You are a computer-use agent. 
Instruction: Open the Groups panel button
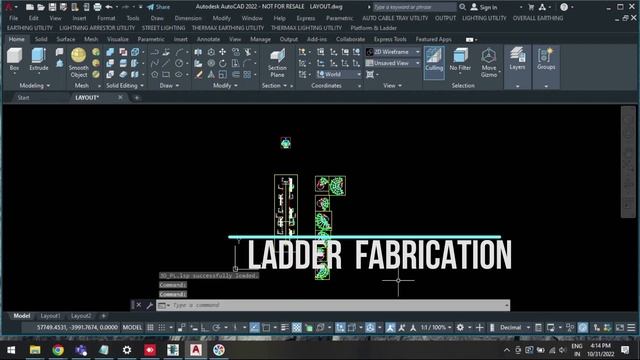pyautogui.click(x=546, y=60)
